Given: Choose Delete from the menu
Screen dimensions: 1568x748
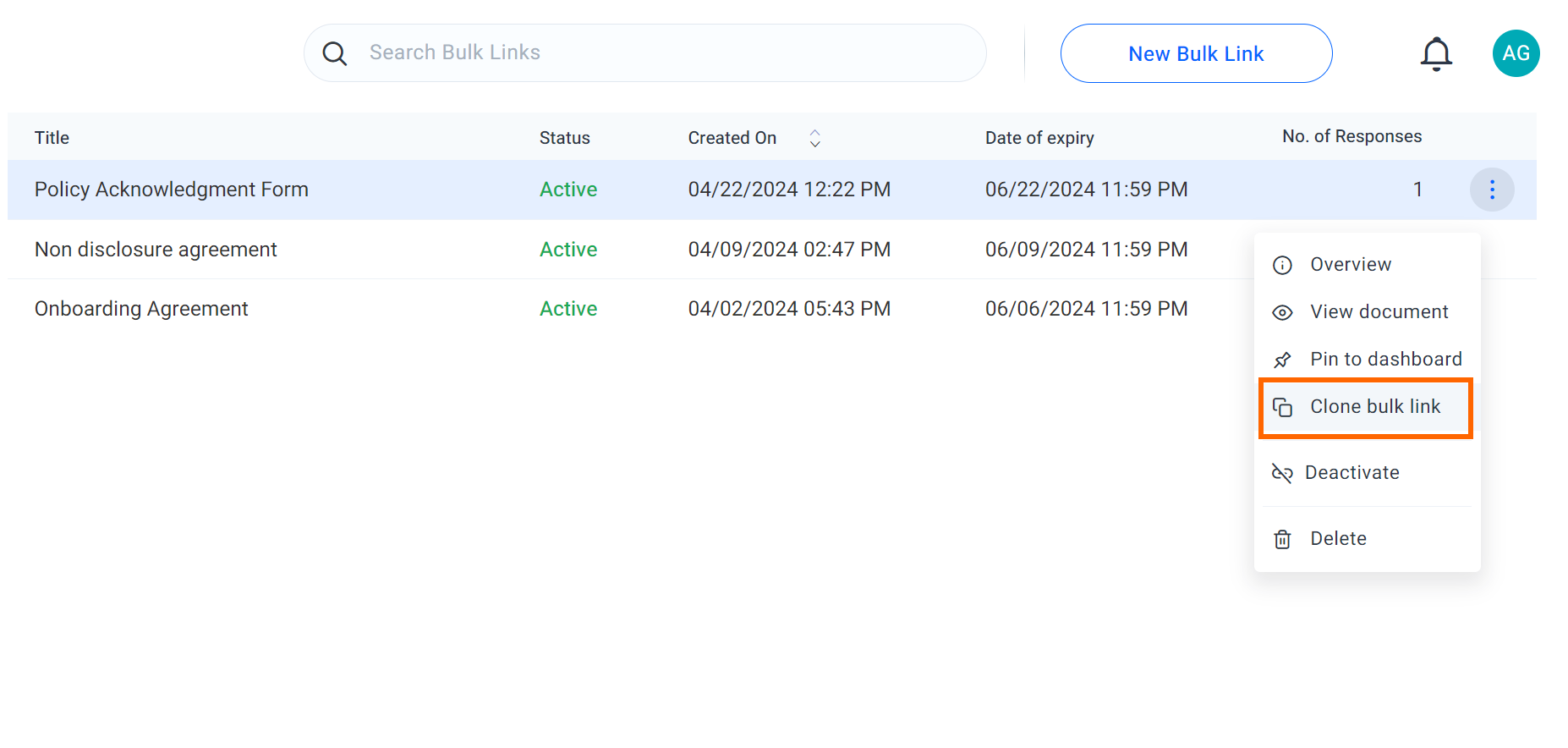Looking at the screenshot, I should click(1367, 539).
